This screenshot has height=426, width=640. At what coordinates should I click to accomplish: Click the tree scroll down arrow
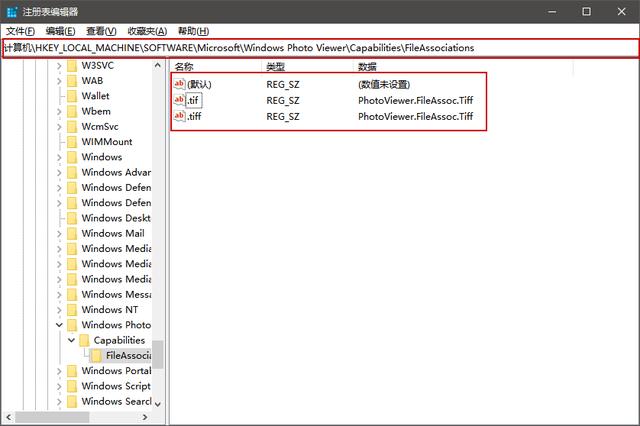[x=158, y=404]
